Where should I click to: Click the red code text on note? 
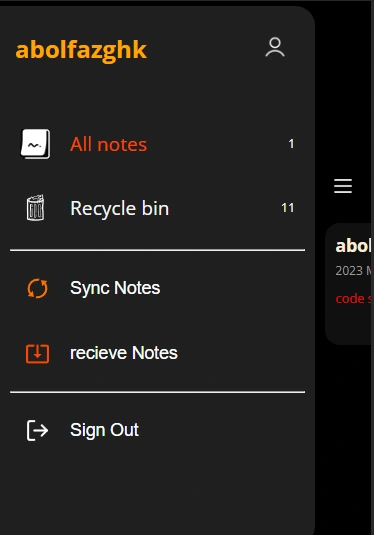coord(350,299)
